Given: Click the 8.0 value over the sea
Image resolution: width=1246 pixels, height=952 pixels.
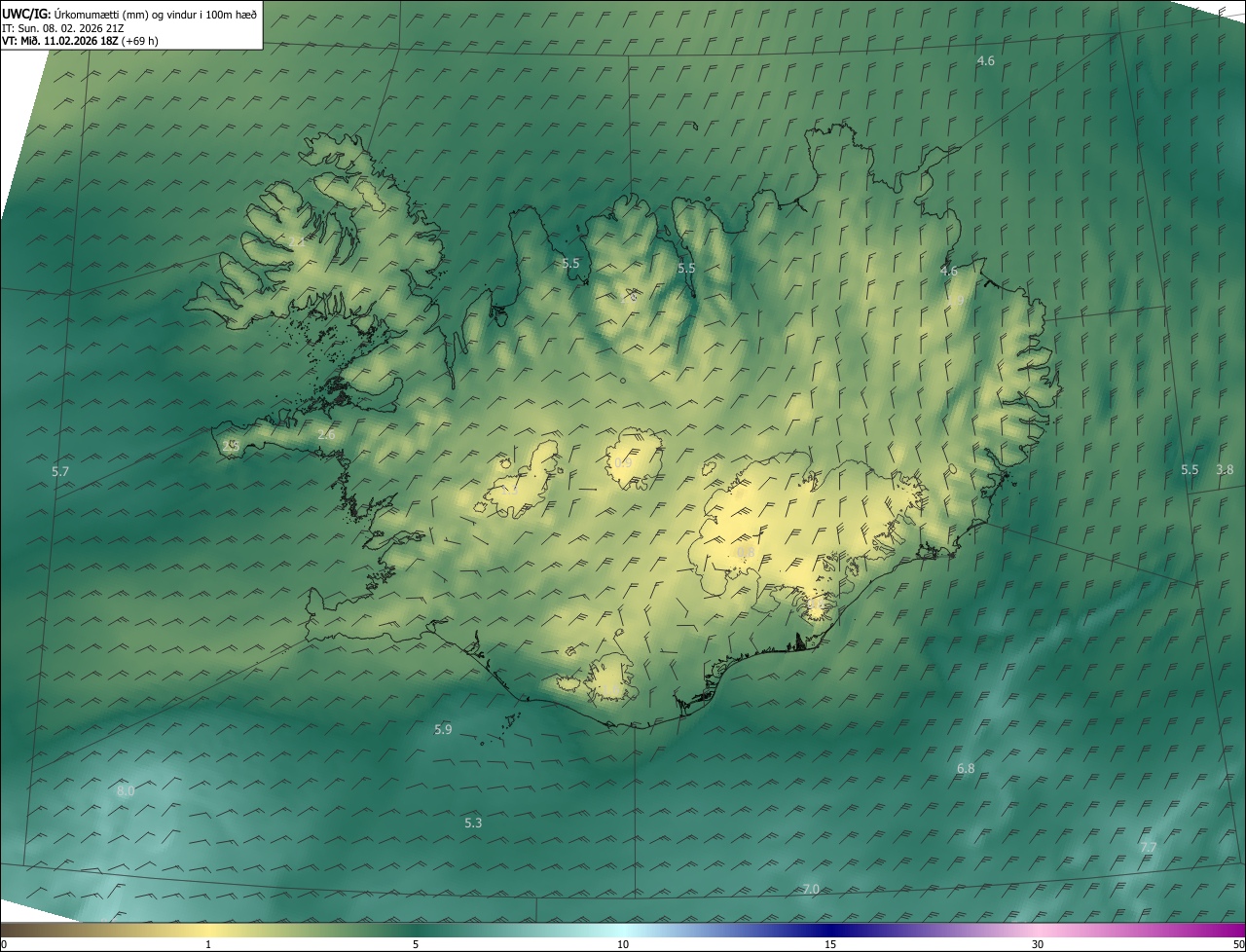Looking at the screenshot, I should (126, 791).
